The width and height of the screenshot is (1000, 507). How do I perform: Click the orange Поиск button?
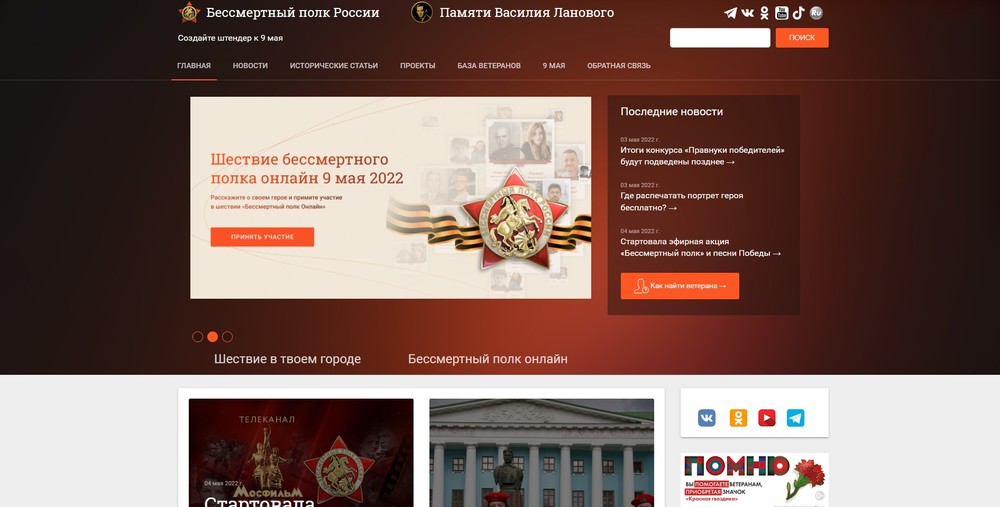coord(802,38)
